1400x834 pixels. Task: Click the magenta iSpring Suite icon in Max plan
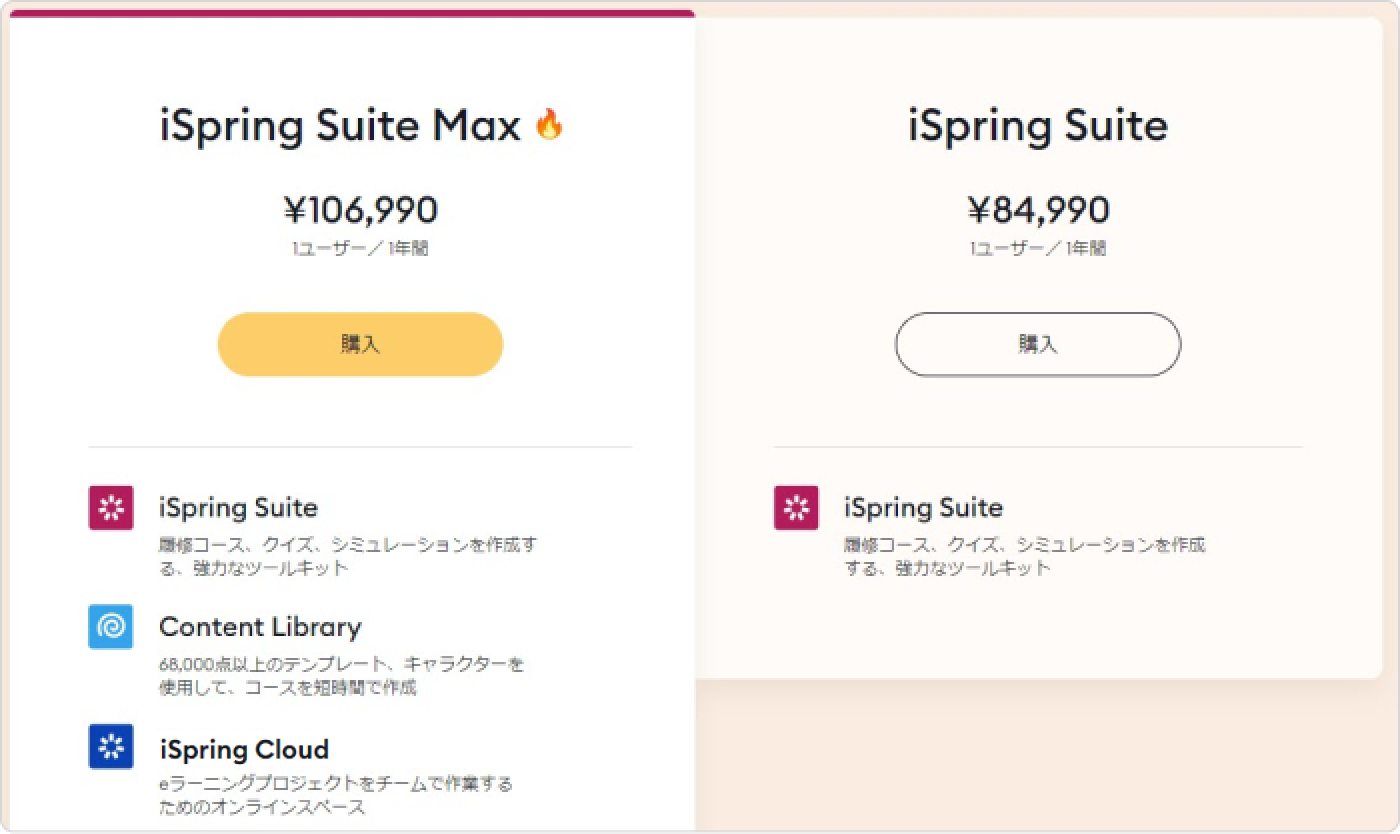tap(111, 507)
